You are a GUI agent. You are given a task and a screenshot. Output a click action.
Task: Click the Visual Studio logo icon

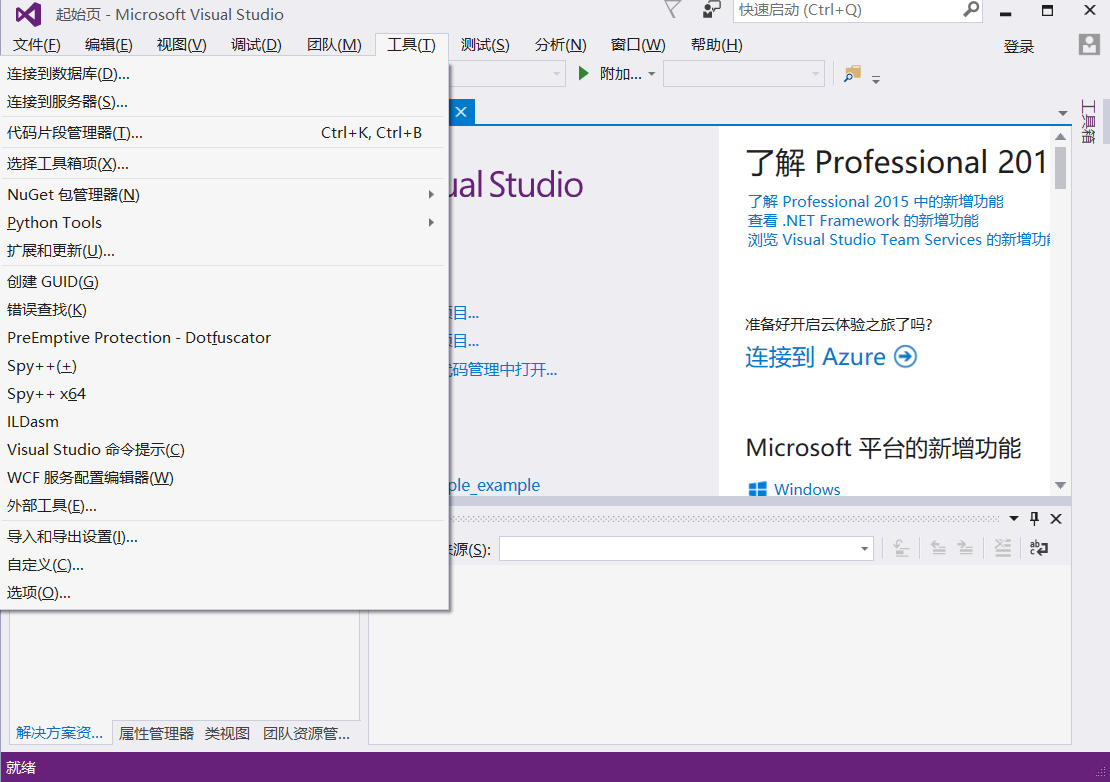coord(29,14)
